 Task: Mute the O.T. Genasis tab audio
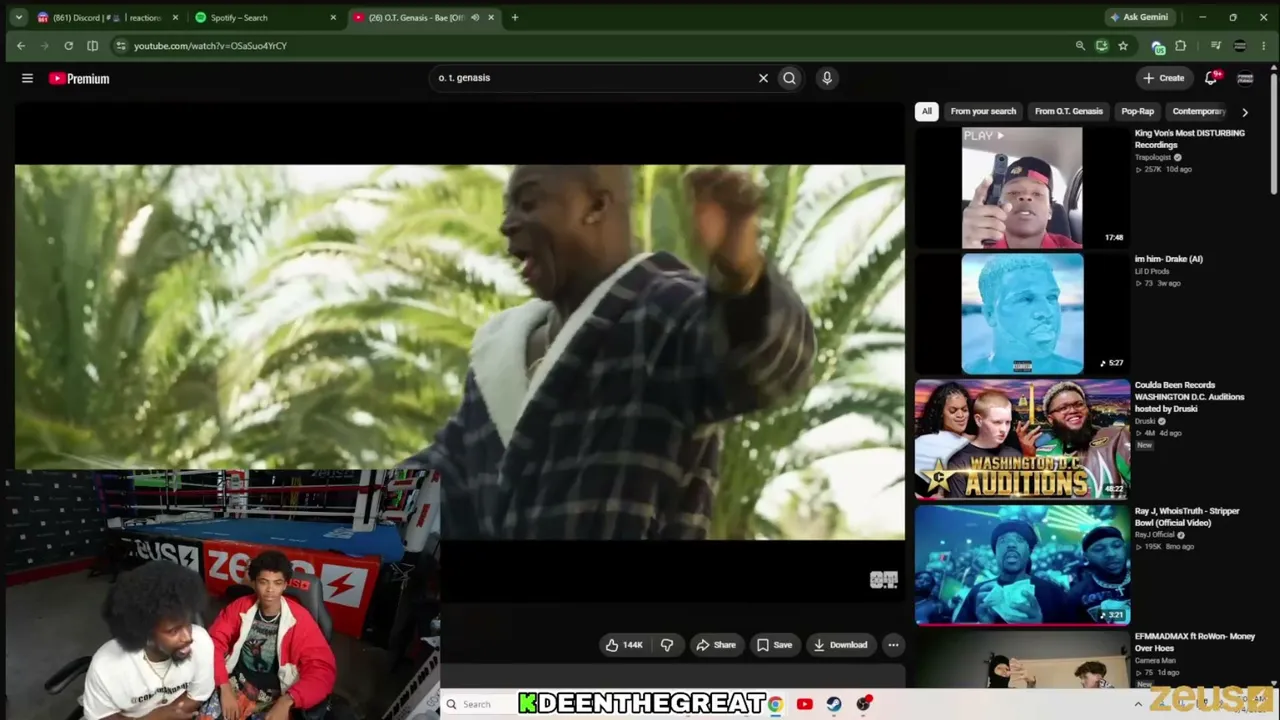pos(475,17)
